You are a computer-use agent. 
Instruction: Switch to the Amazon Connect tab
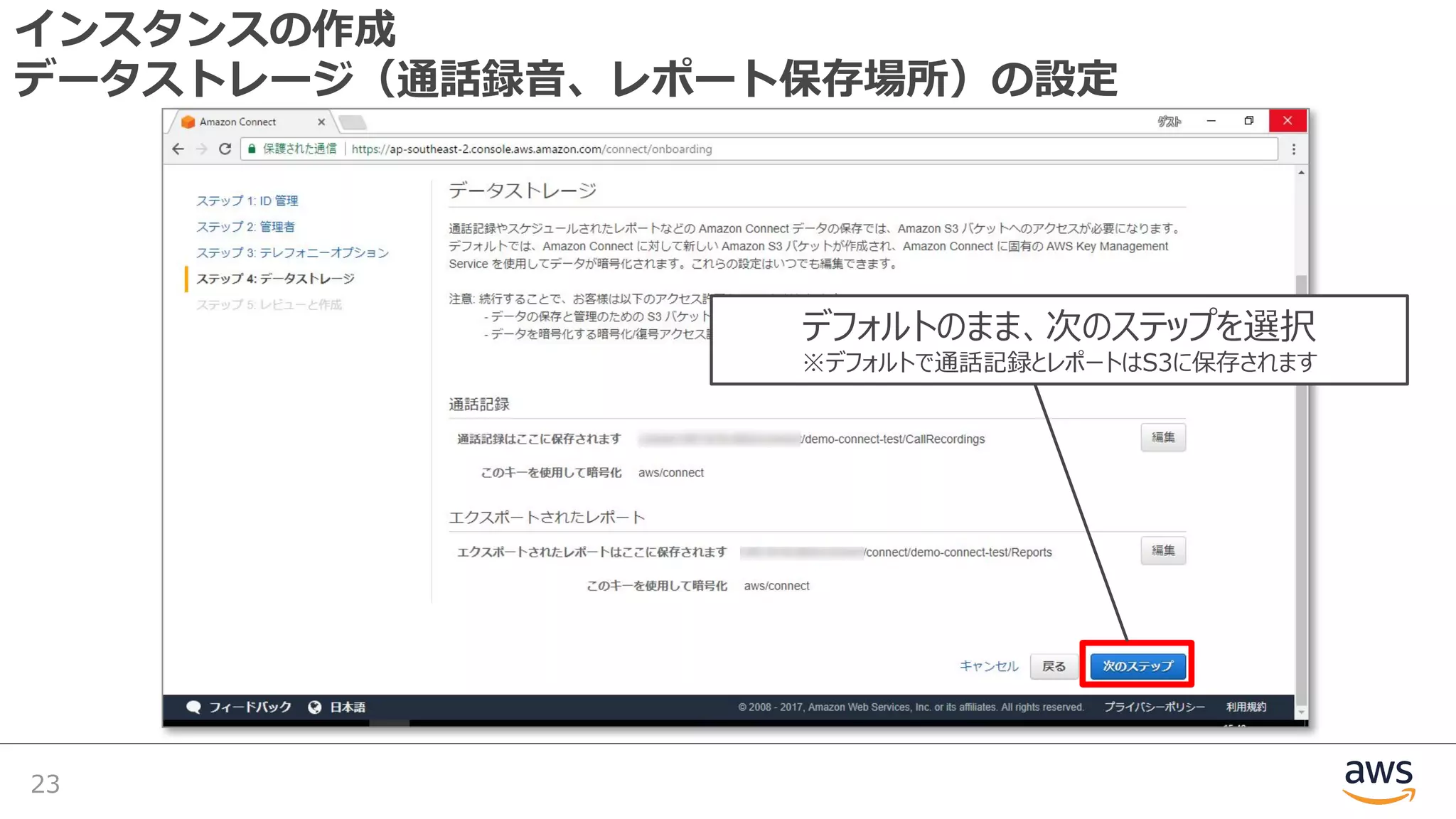[237, 122]
